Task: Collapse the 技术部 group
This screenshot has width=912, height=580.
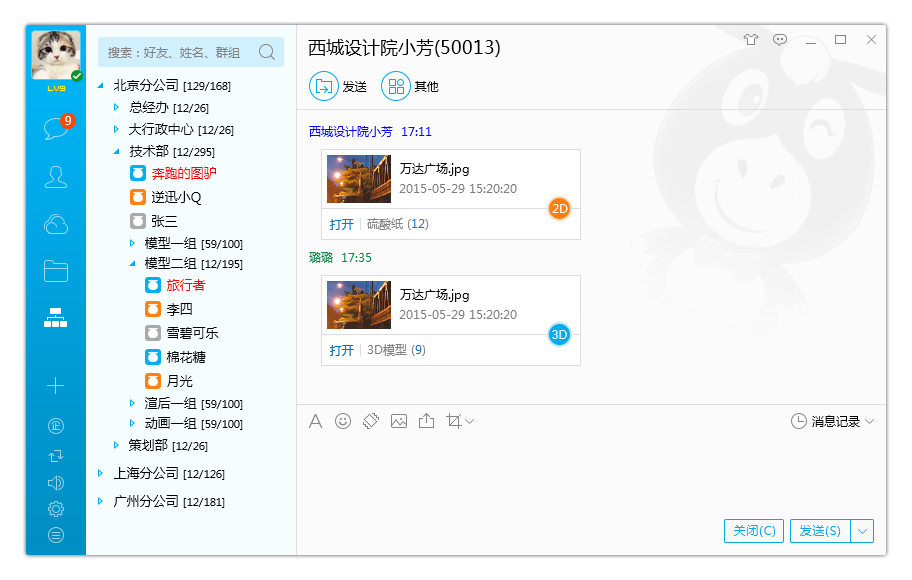Action: click(x=116, y=151)
